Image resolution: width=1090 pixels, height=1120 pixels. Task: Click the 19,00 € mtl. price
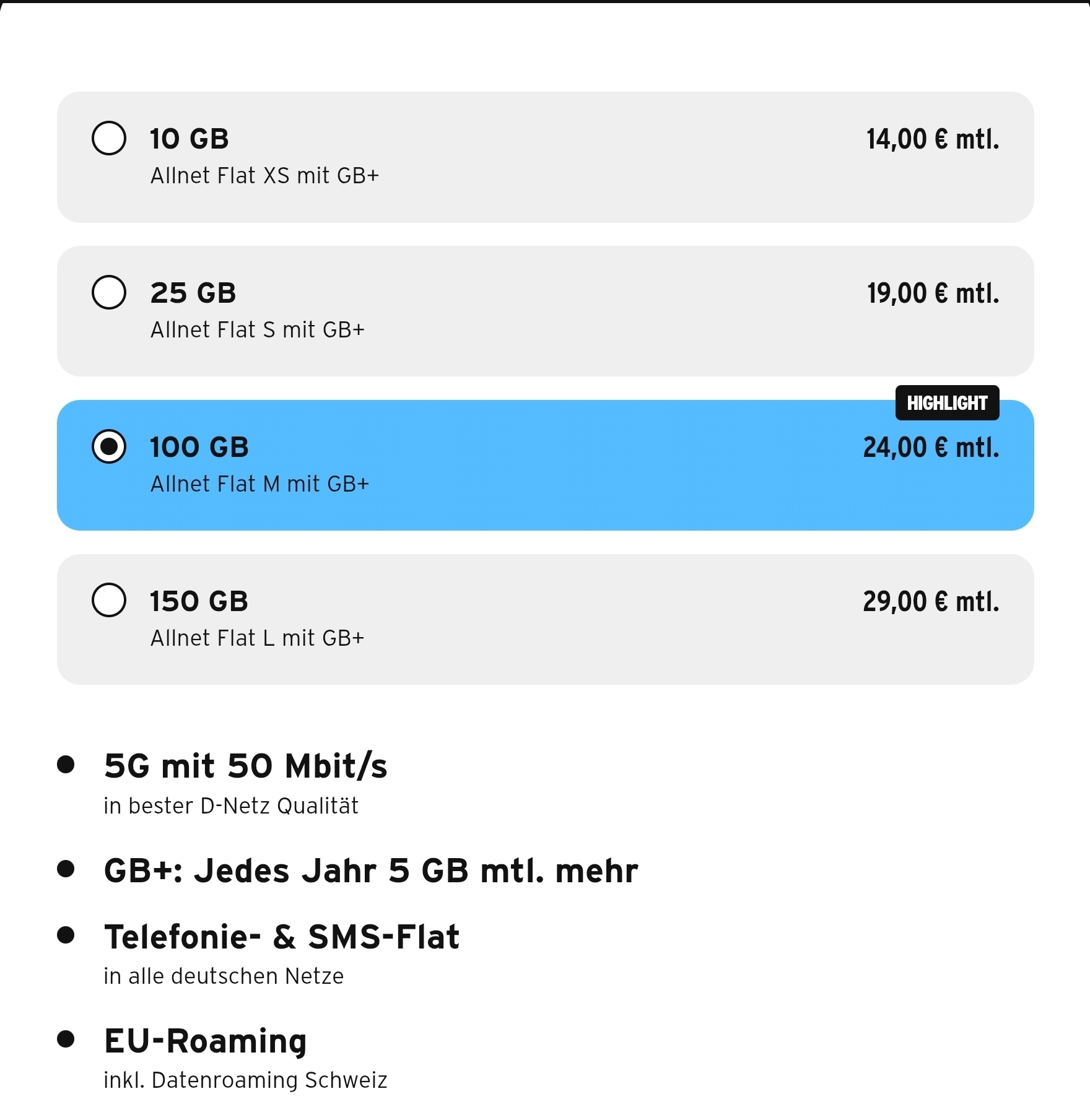click(933, 293)
